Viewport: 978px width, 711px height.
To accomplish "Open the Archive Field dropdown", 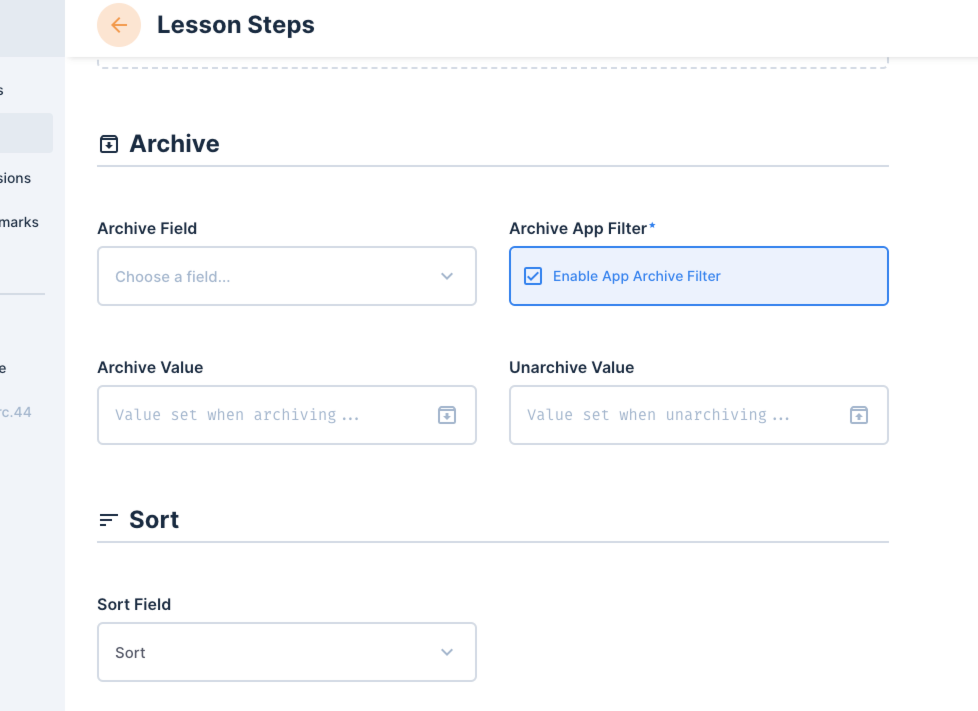I will tap(287, 276).
